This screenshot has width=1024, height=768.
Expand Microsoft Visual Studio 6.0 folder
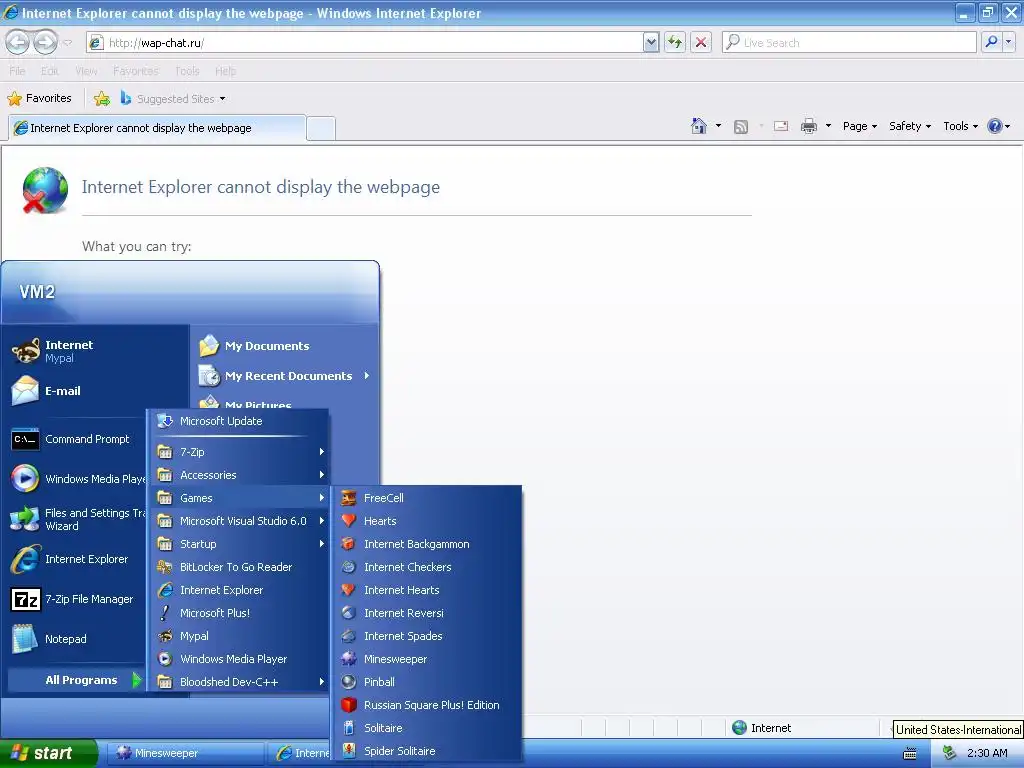pyautogui.click(x=239, y=521)
